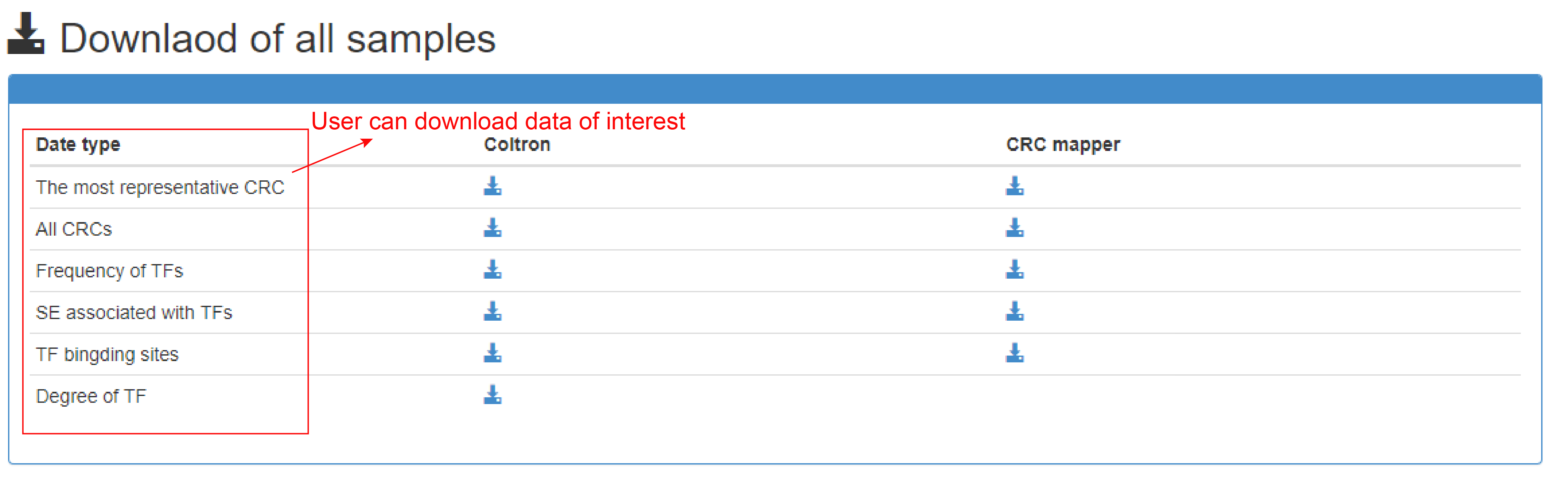Screen dimensions: 1568x481
Task: Download Coltron most representative CRC data
Action: 492,186
